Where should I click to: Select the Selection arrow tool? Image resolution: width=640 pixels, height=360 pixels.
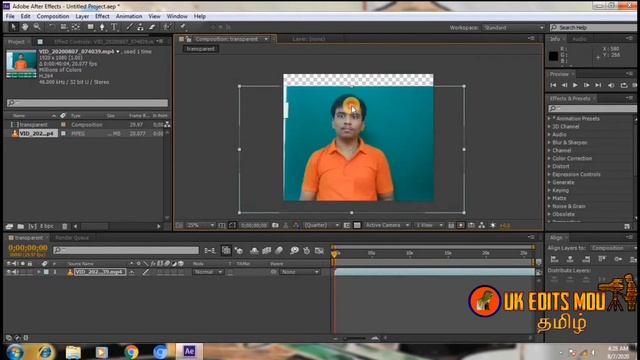13,27
